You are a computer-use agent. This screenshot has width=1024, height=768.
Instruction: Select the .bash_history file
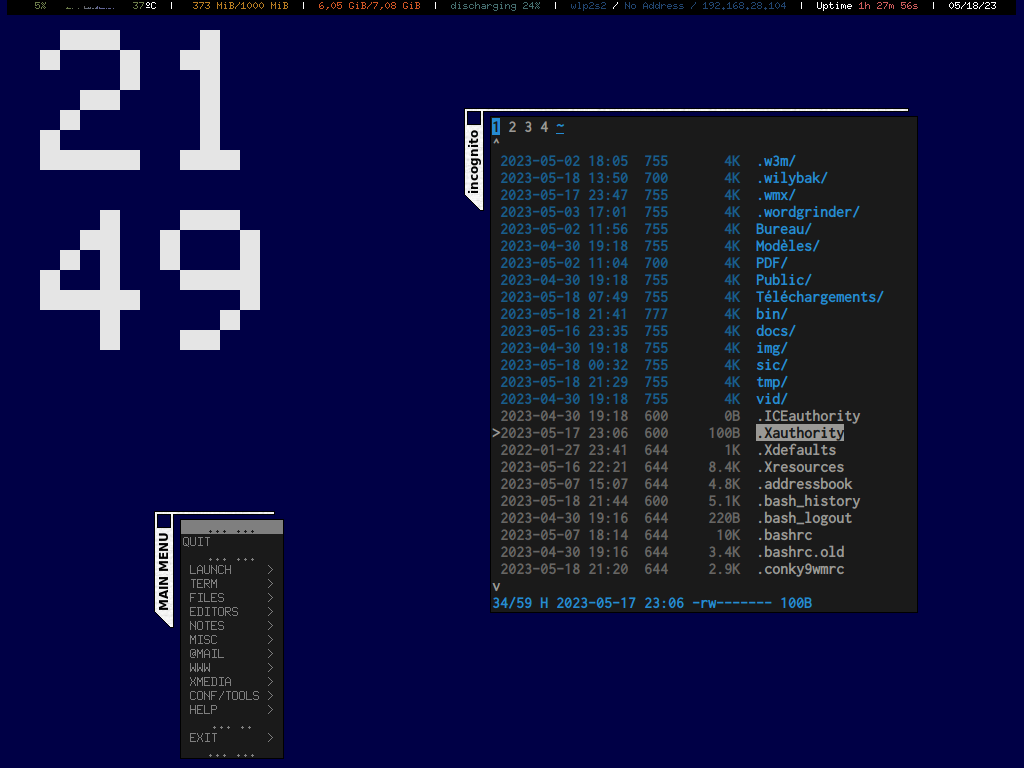[807, 501]
